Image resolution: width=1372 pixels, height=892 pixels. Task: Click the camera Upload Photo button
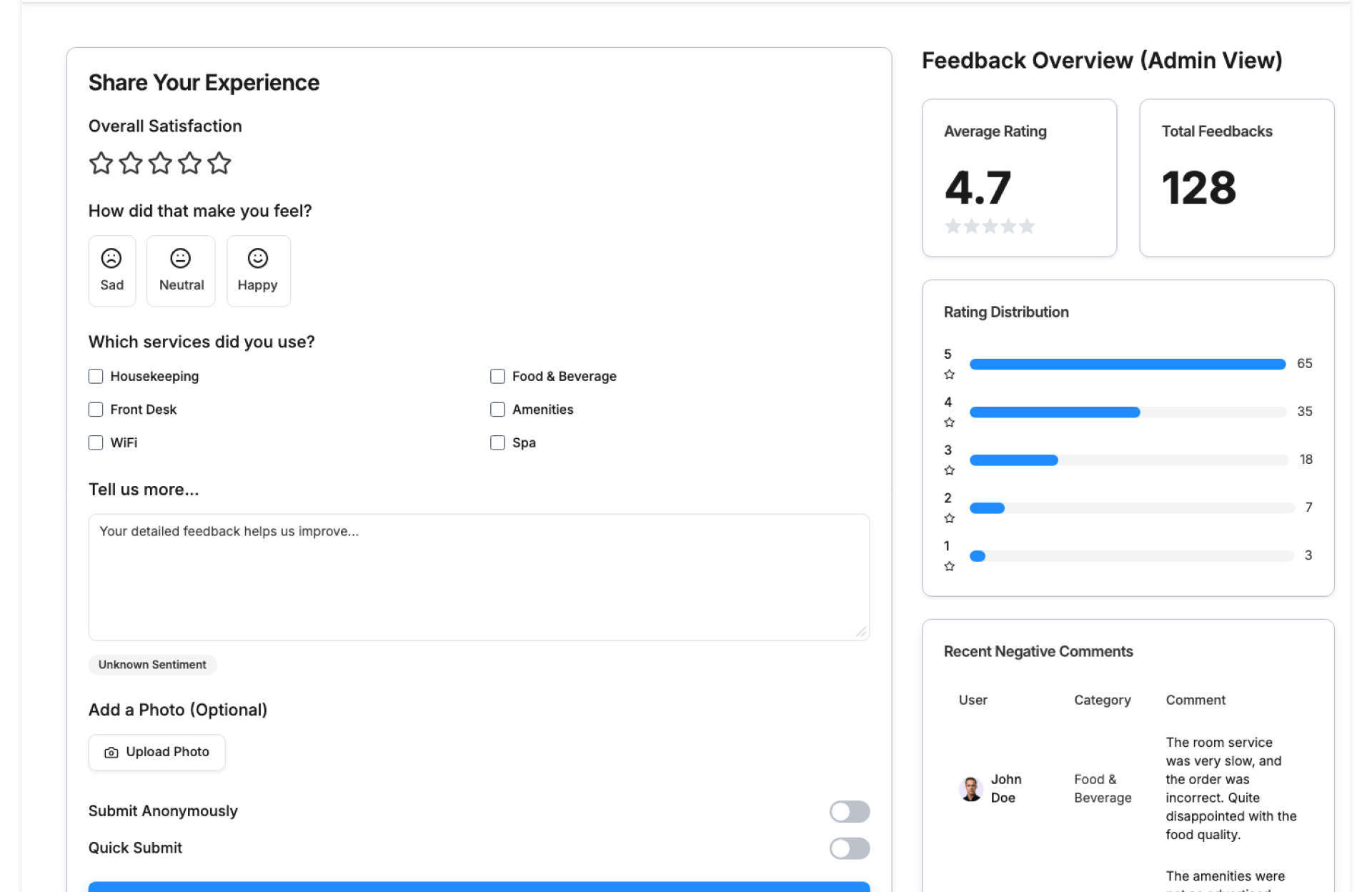(157, 752)
